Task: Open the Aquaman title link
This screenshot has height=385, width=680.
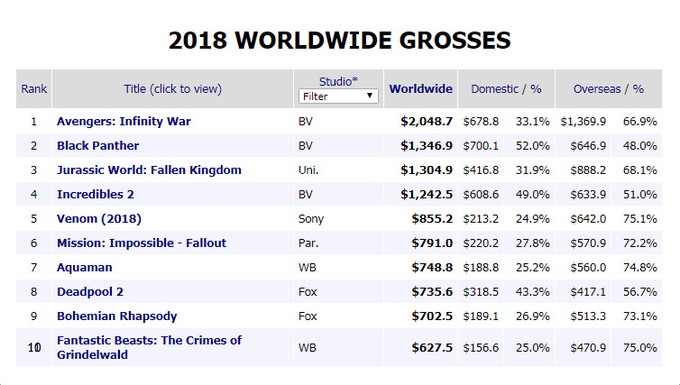Action: [85, 268]
